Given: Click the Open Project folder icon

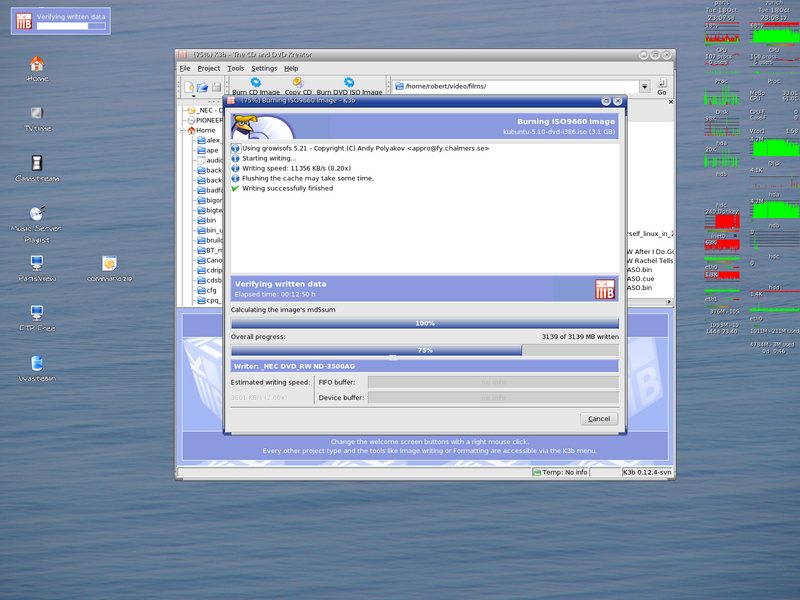Looking at the screenshot, I should [203, 87].
